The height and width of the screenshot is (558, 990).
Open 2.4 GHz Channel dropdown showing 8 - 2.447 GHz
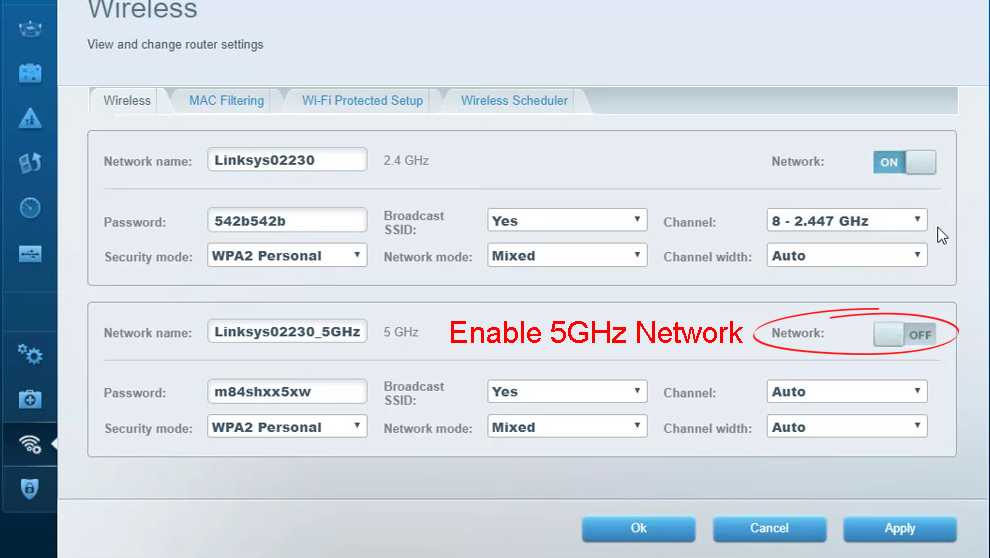tap(847, 220)
